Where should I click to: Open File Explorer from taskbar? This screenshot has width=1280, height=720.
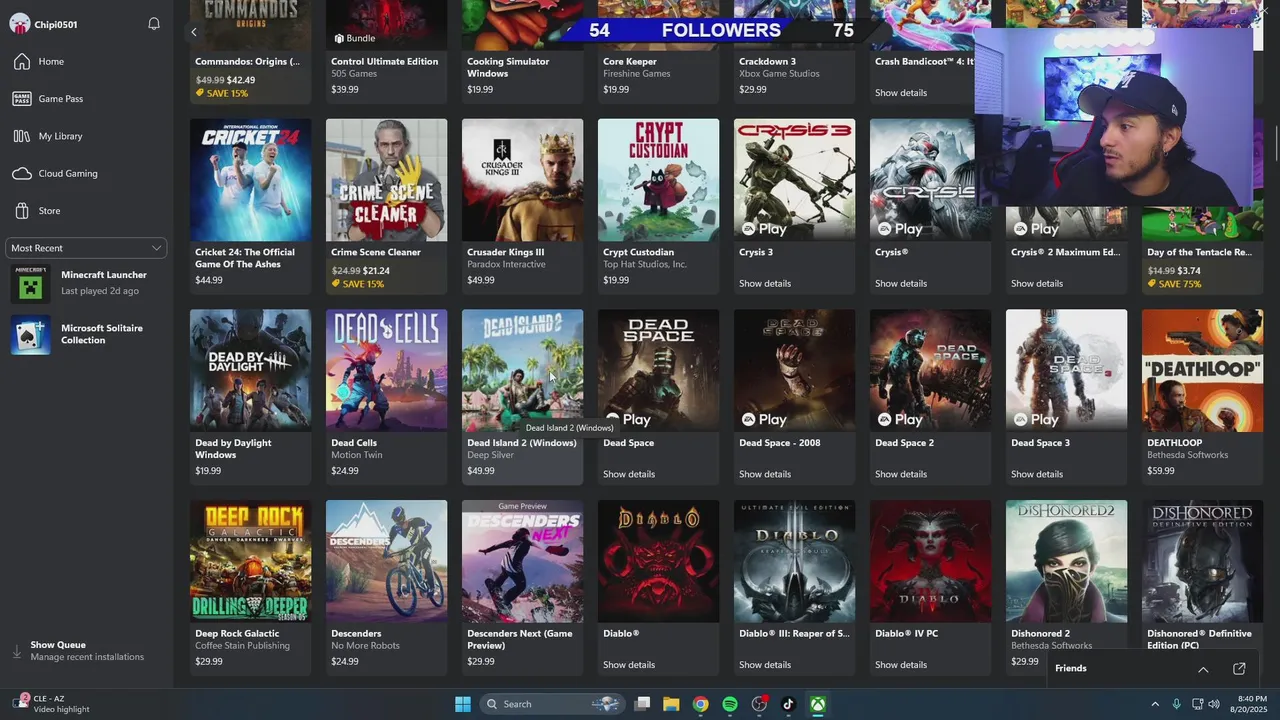(671, 704)
